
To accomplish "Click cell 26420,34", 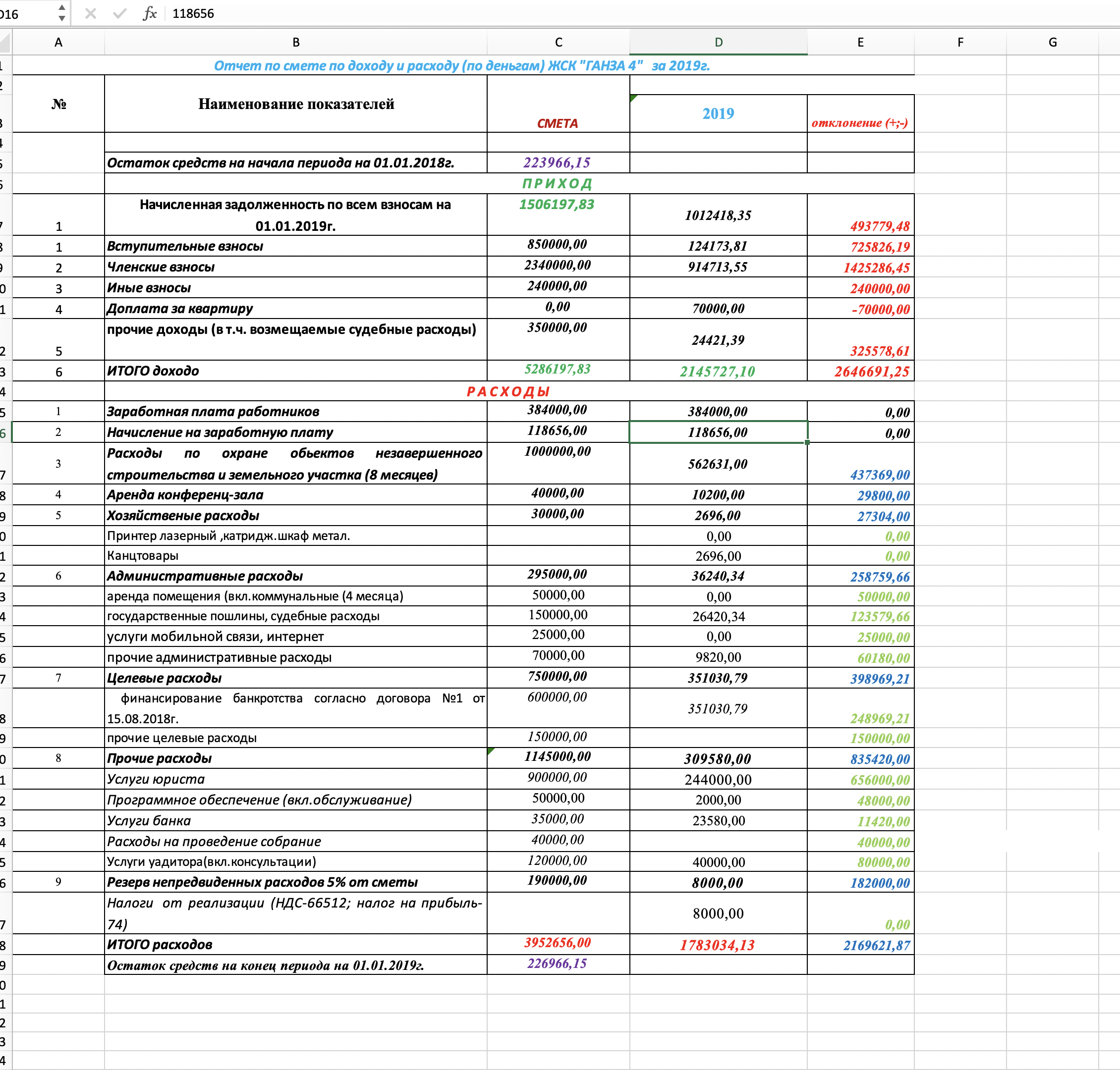I will click(718, 616).
